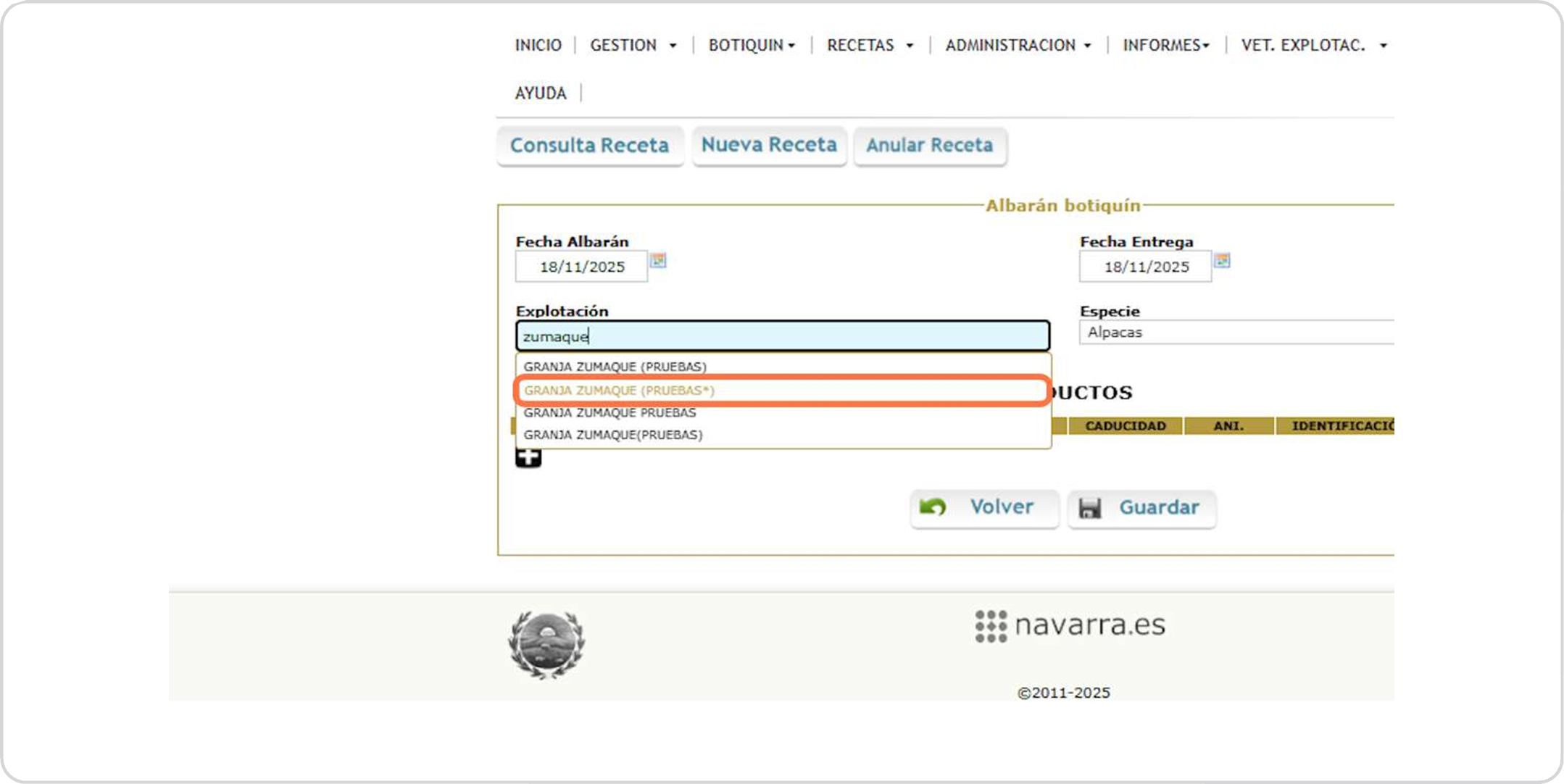Open the Especie combo box showing Alpacas
The width and height of the screenshot is (1564, 784).
pyautogui.click(x=1236, y=332)
